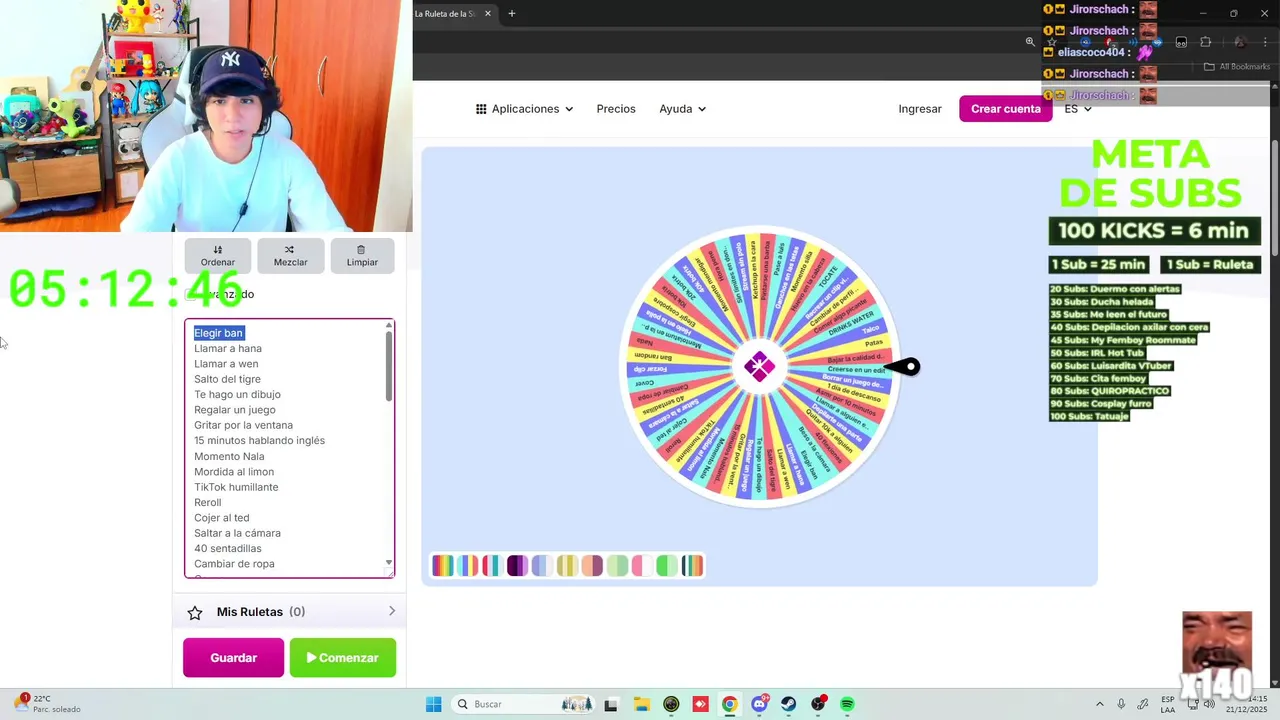Click the entry list's scroll-up arrow

pyautogui.click(x=389, y=325)
